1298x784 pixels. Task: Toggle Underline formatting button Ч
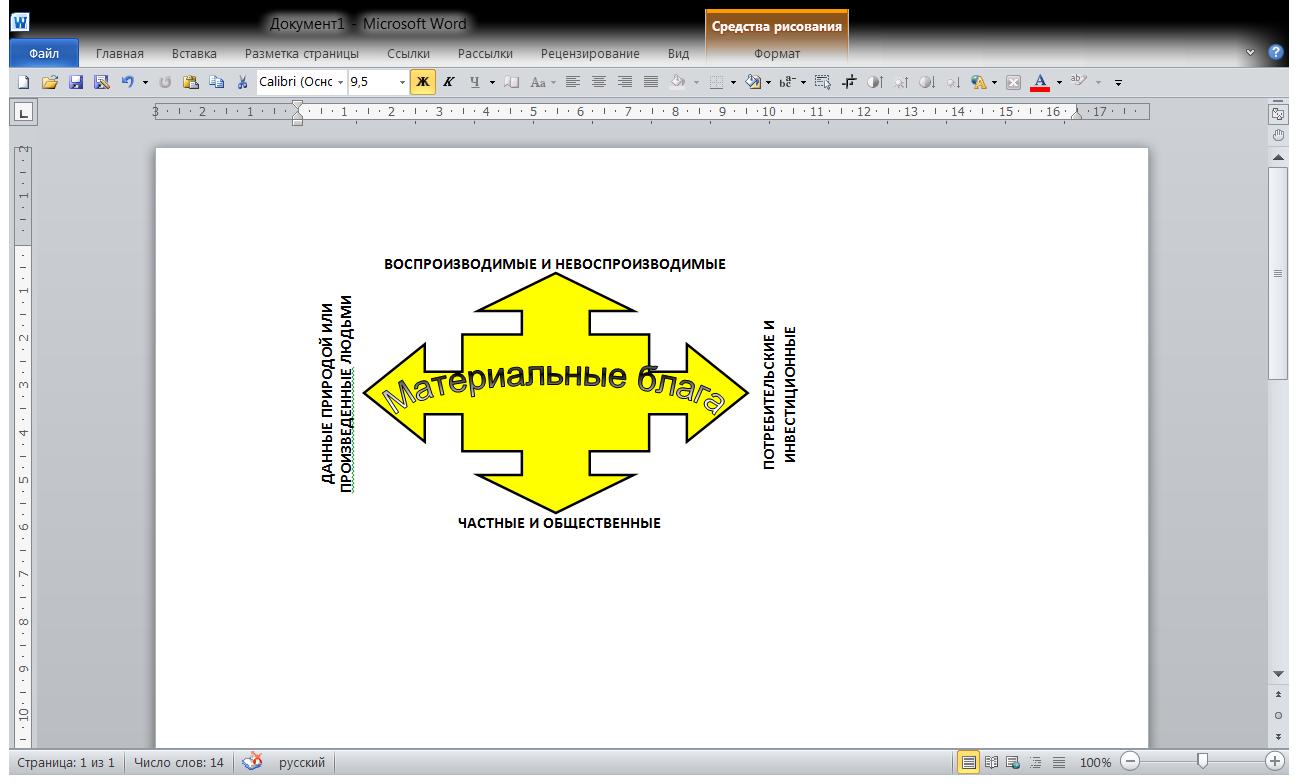[475, 82]
